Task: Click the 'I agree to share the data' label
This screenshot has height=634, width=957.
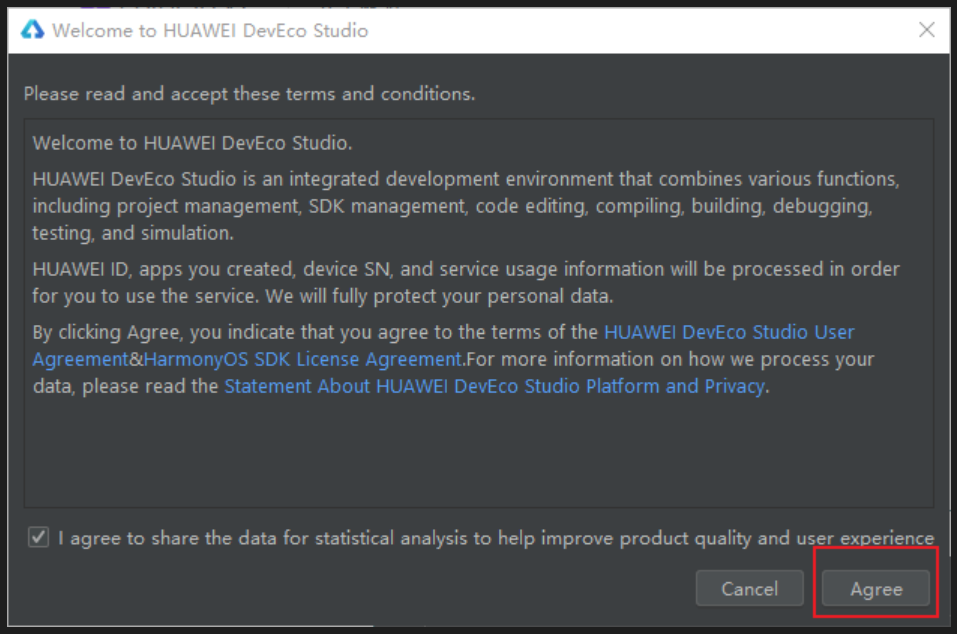Action: 496,538
